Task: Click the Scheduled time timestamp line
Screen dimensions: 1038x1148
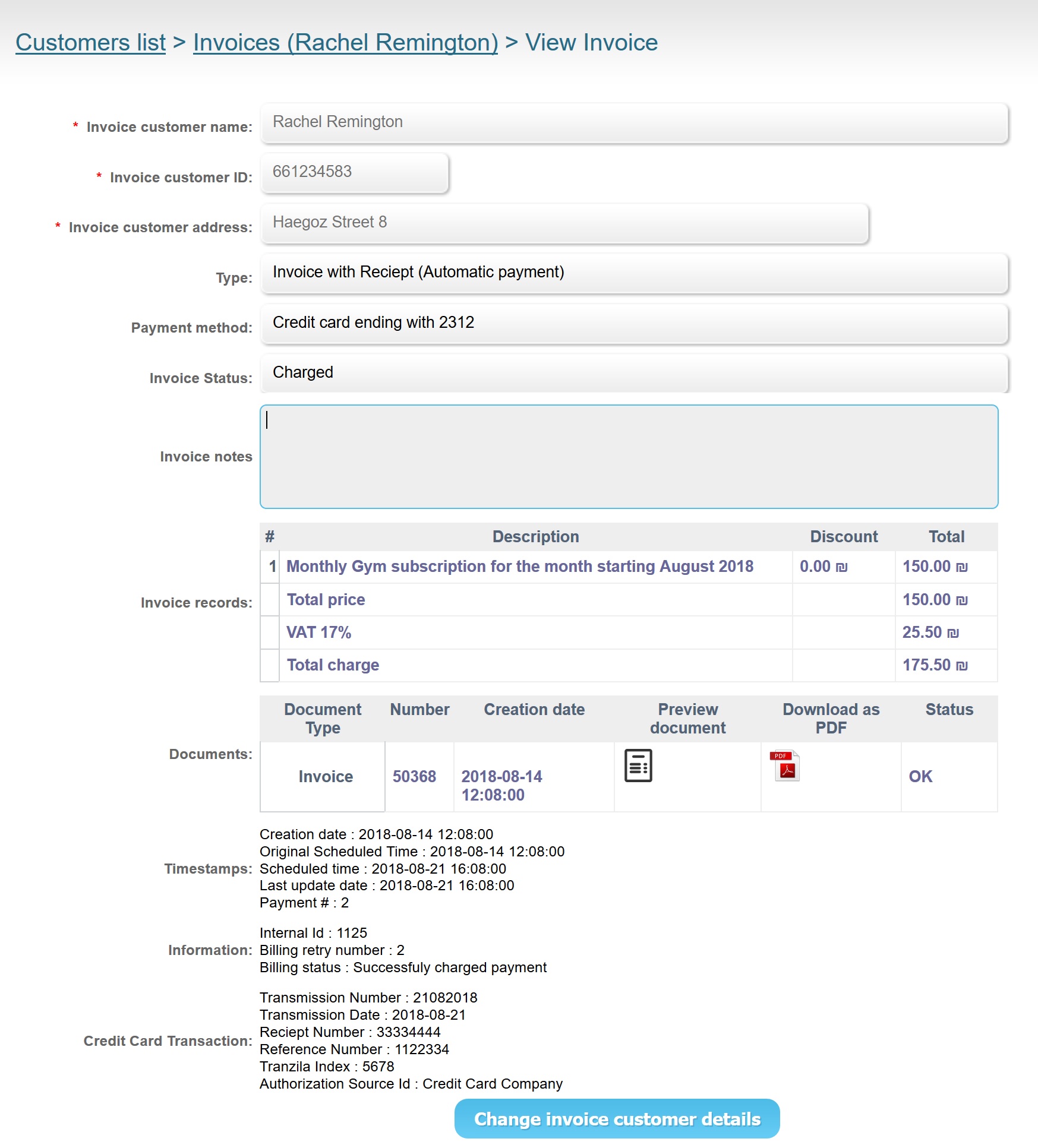Action: point(383,869)
